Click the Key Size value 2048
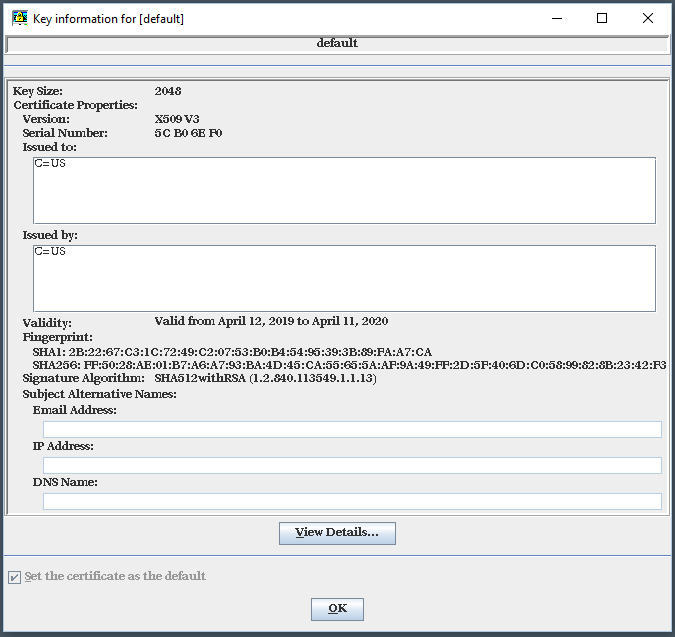This screenshot has height=637, width=675. click(x=168, y=91)
